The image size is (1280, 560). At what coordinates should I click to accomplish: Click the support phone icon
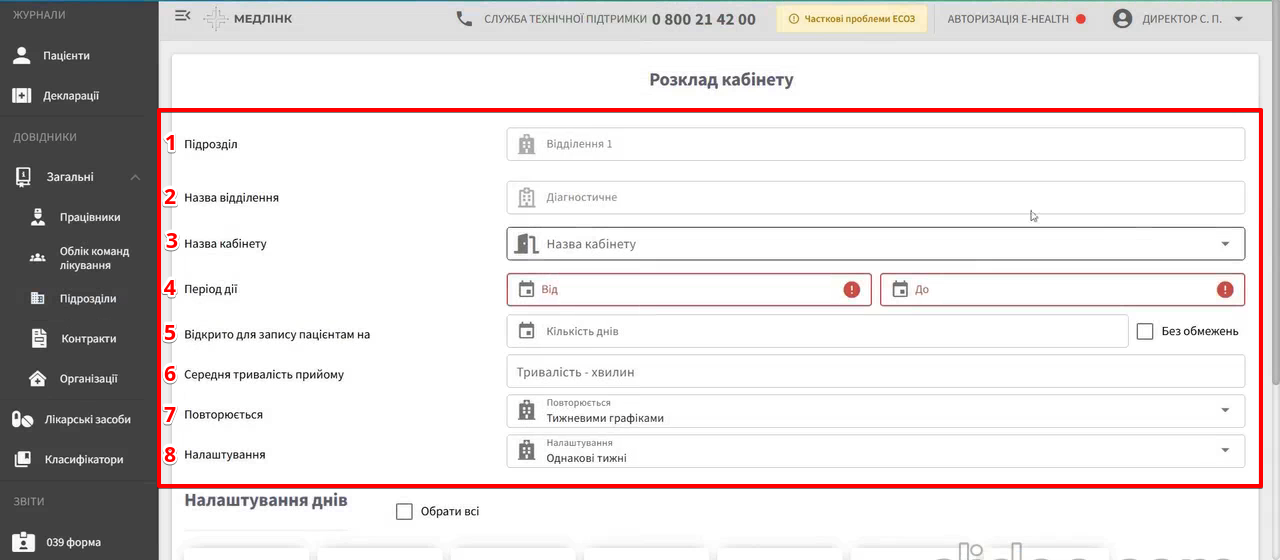pos(464,18)
